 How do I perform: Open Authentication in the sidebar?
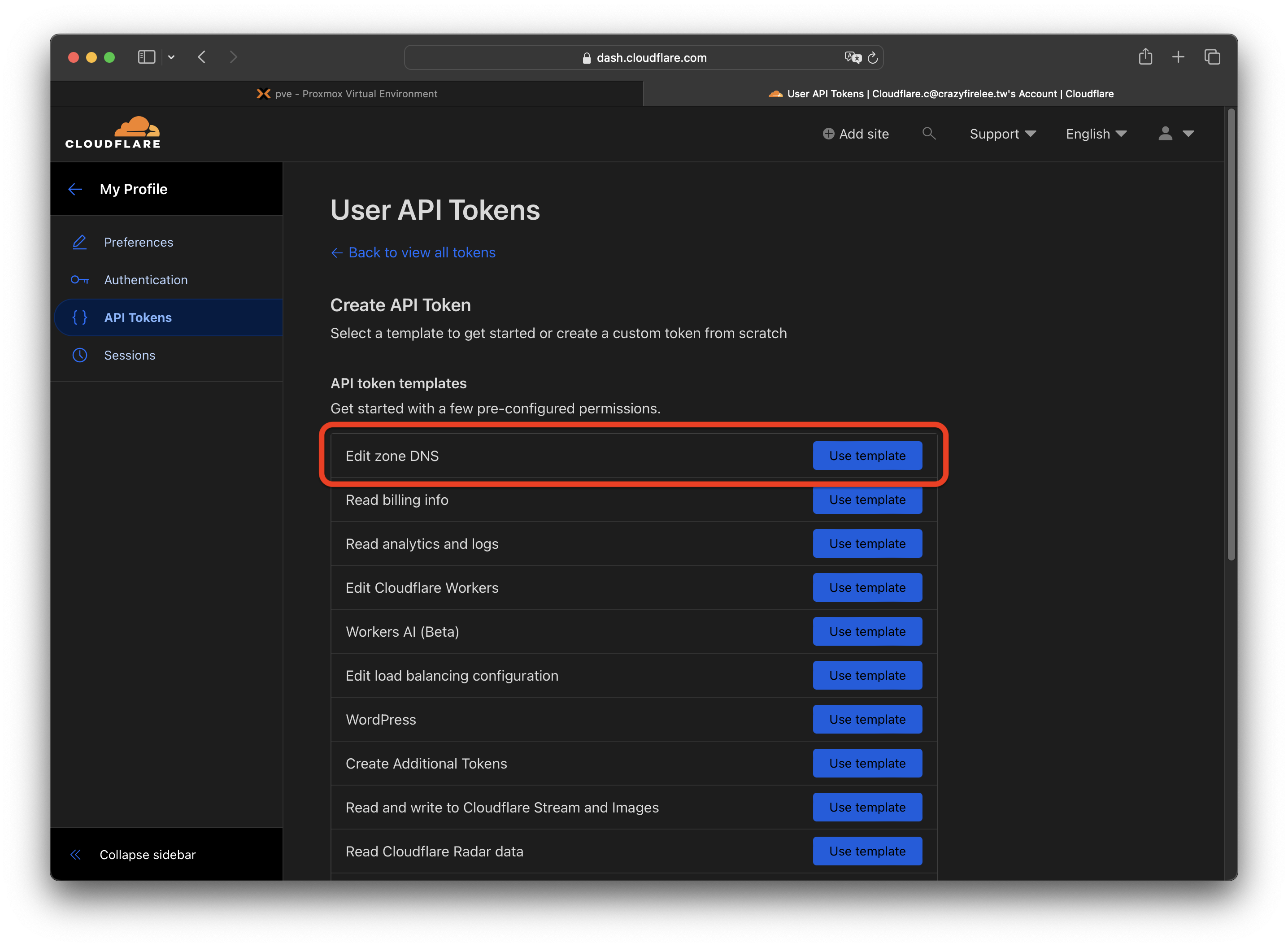pos(146,280)
